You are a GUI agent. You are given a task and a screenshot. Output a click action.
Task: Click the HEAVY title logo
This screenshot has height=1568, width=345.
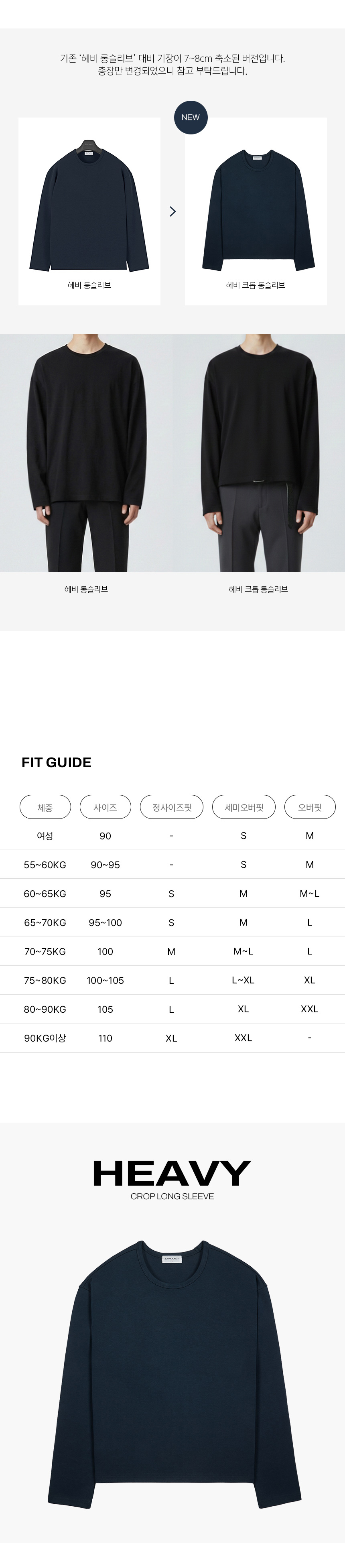(172, 1174)
